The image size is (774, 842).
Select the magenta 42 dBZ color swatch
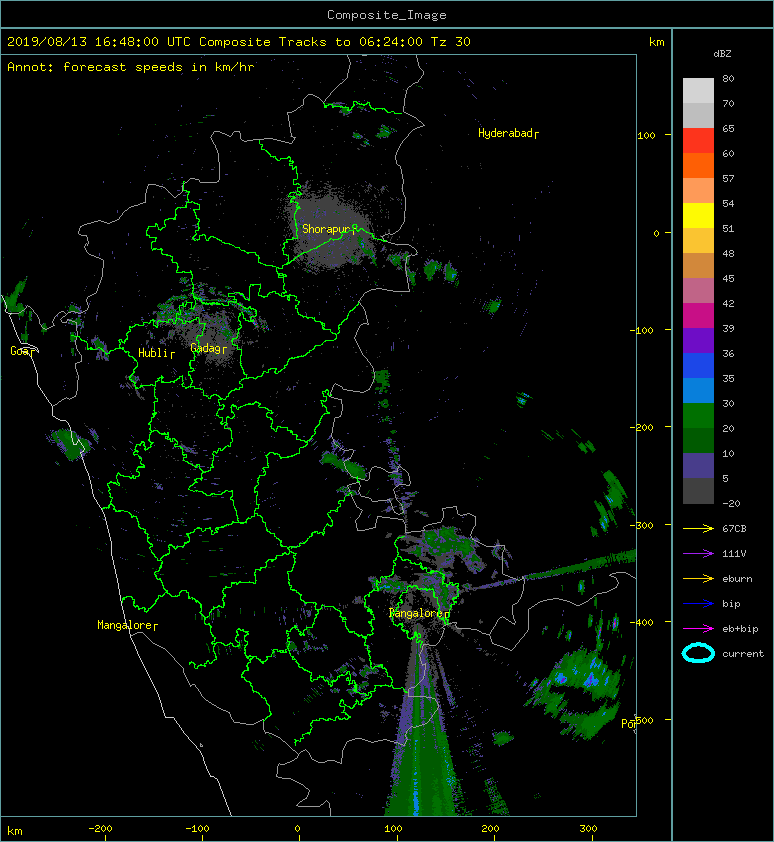[x=698, y=315]
